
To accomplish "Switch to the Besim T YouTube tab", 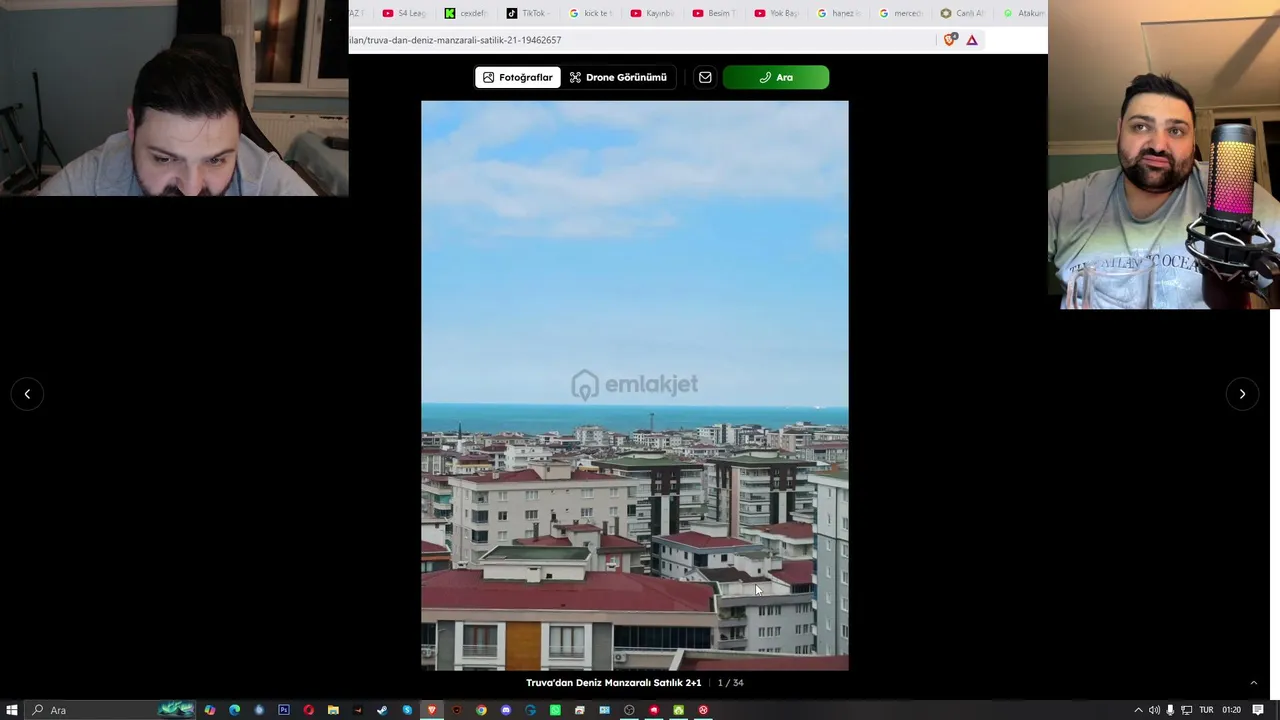I will pos(714,13).
